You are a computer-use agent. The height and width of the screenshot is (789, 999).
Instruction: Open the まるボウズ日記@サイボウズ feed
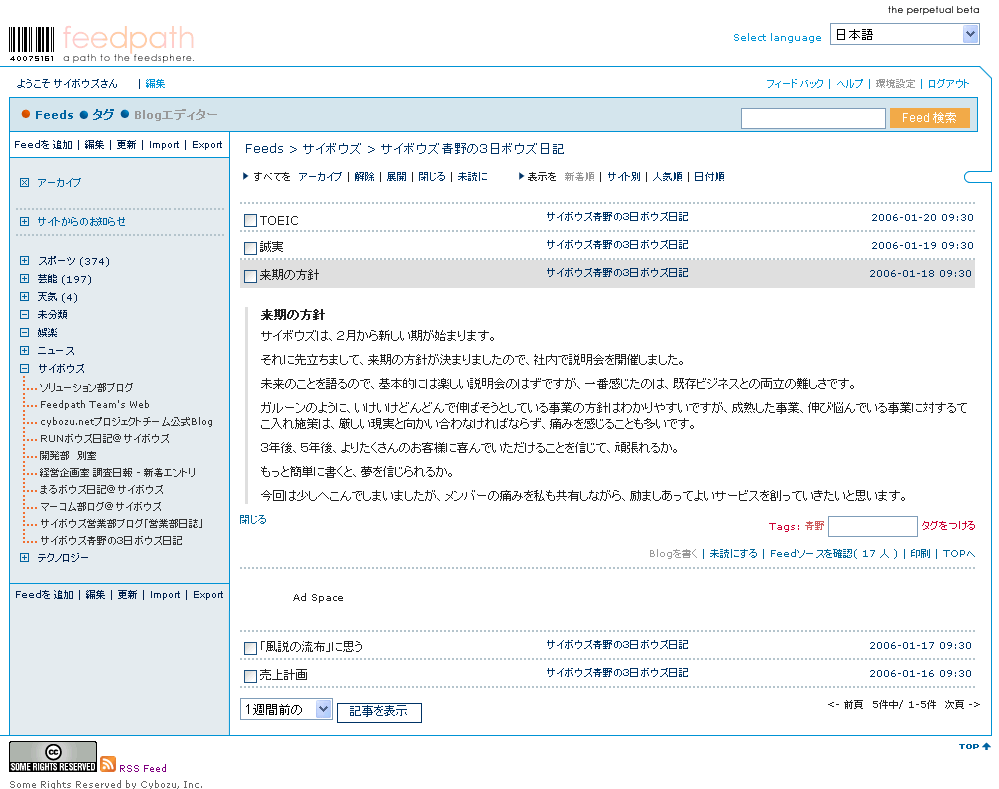(x=102, y=490)
